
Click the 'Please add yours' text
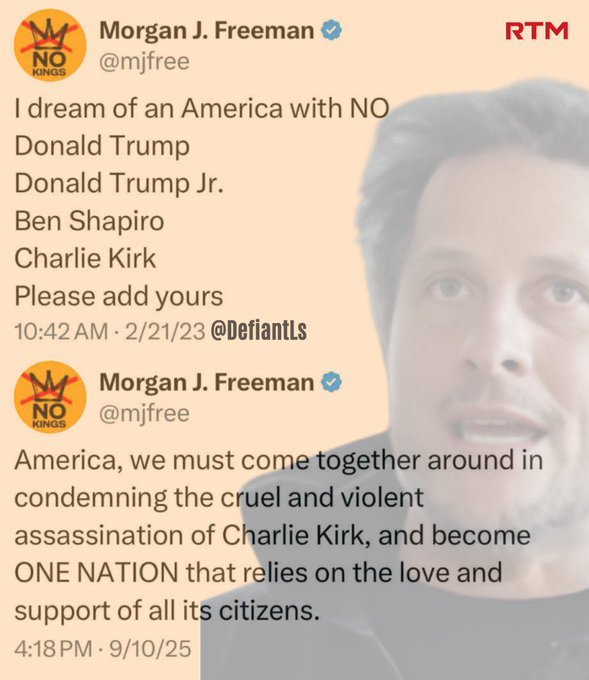(x=119, y=297)
